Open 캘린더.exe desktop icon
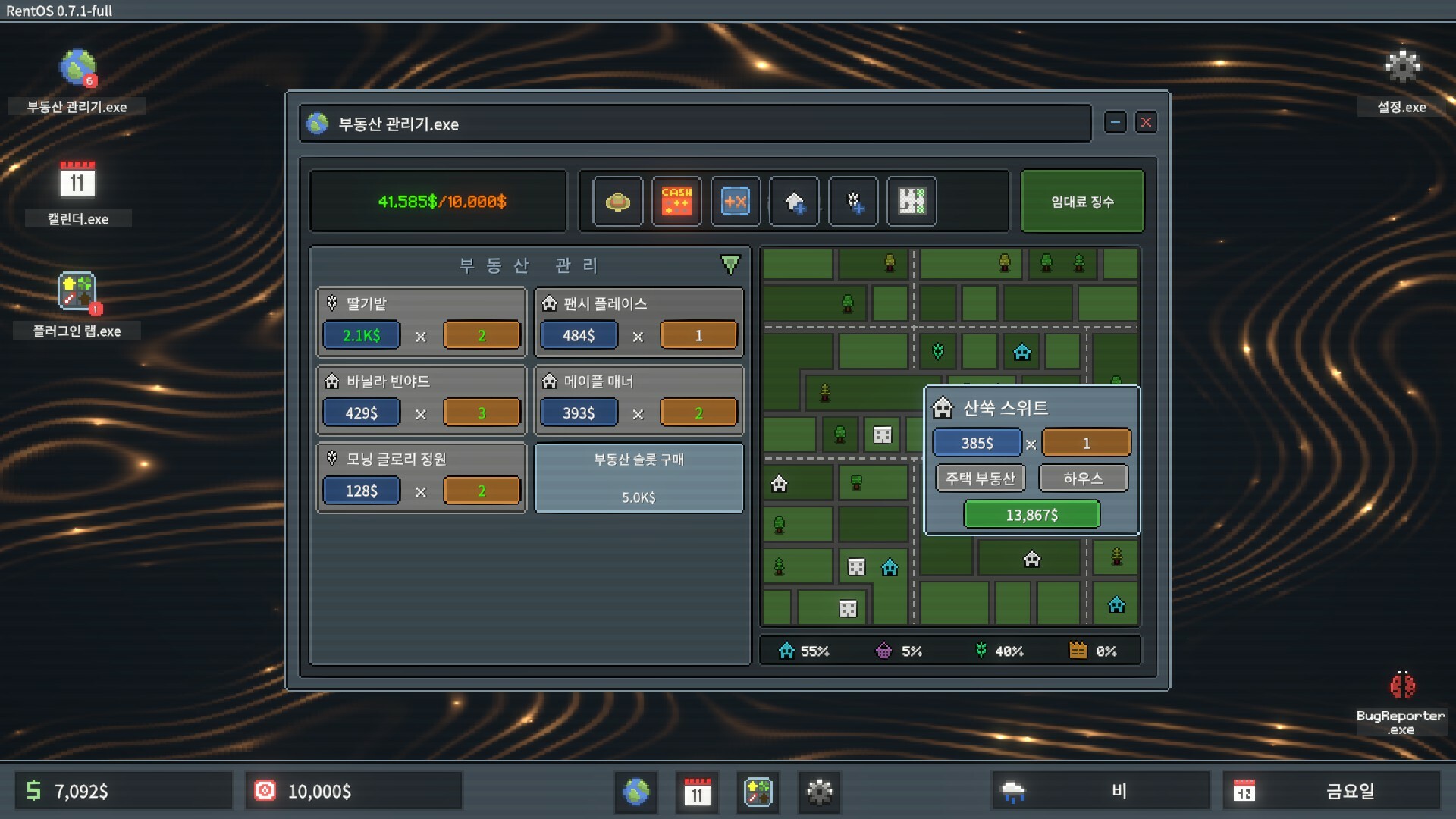This screenshot has height=819, width=1456. (x=77, y=181)
